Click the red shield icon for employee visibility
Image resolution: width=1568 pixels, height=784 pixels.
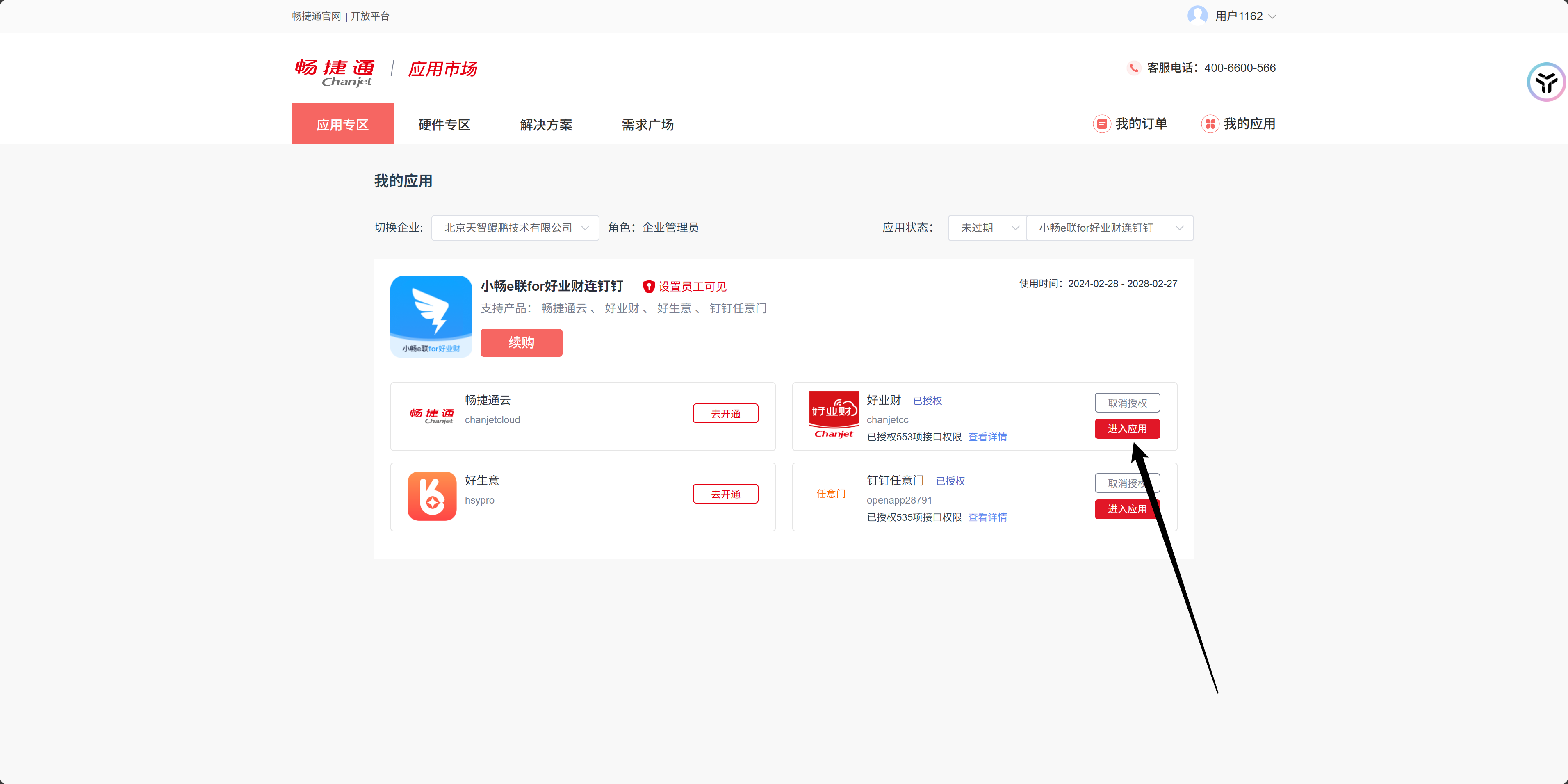coord(648,287)
